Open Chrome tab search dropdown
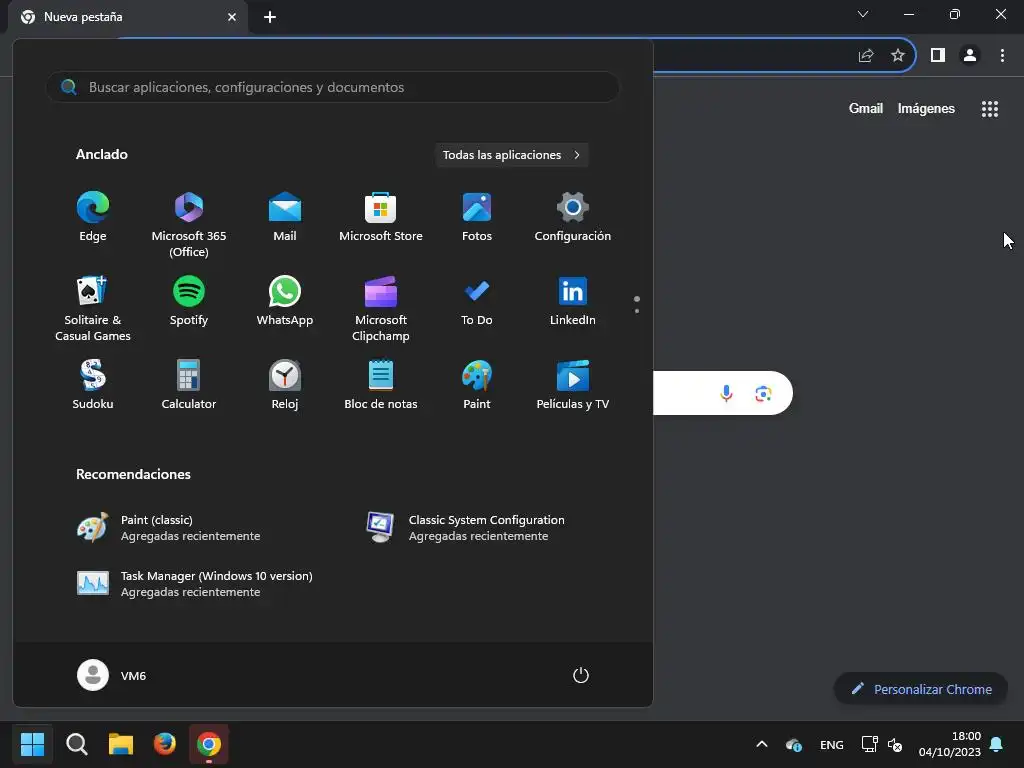This screenshot has height=768, width=1024. click(863, 14)
